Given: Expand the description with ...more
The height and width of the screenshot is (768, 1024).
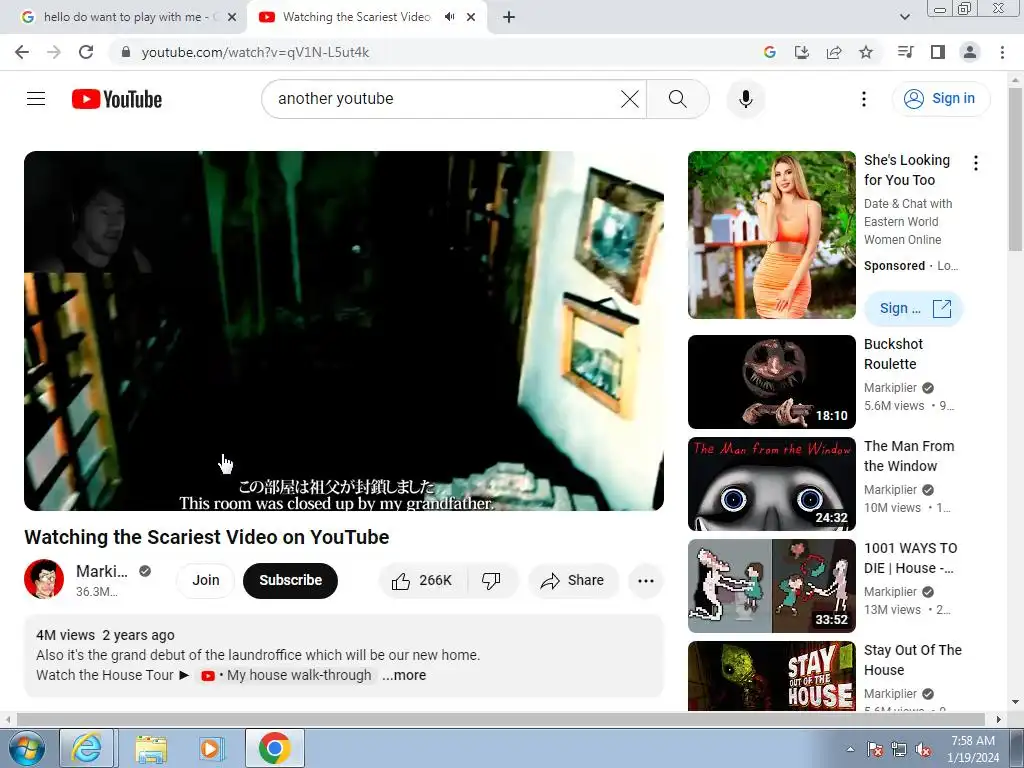Looking at the screenshot, I should [404, 675].
